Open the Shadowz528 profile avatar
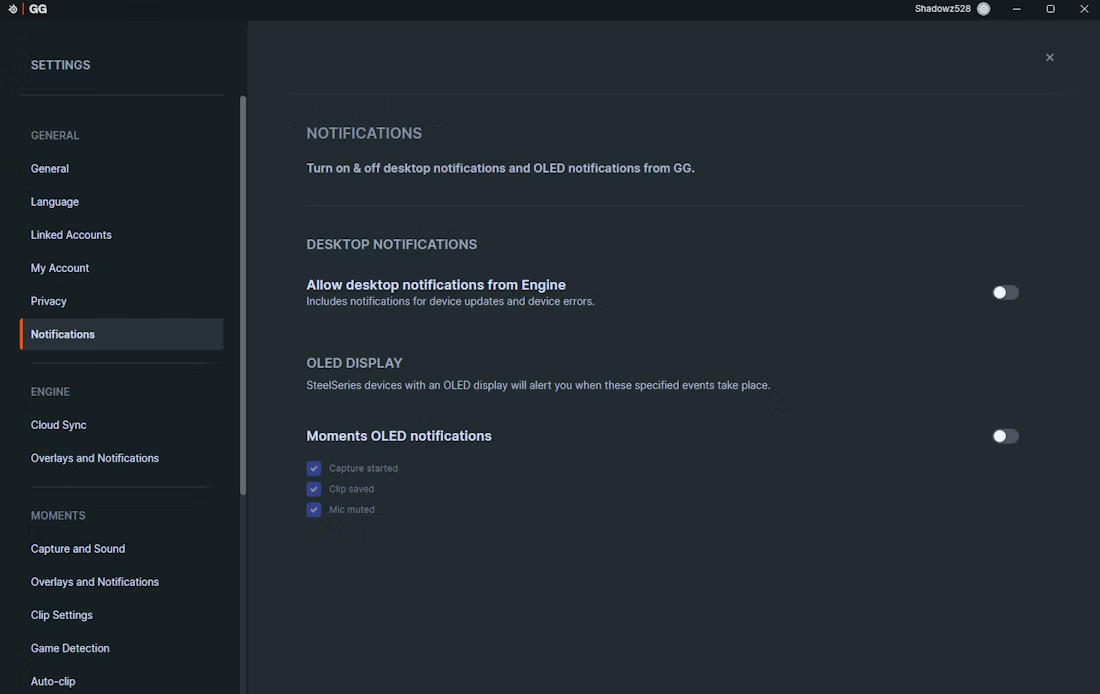 coord(984,9)
